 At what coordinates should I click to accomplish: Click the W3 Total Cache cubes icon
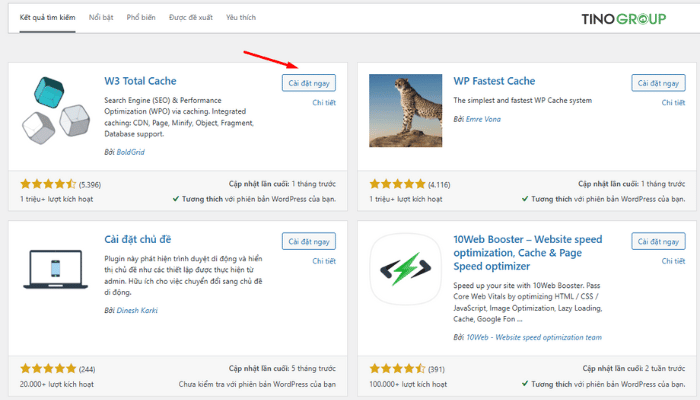pyautogui.click(x=56, y=110)
